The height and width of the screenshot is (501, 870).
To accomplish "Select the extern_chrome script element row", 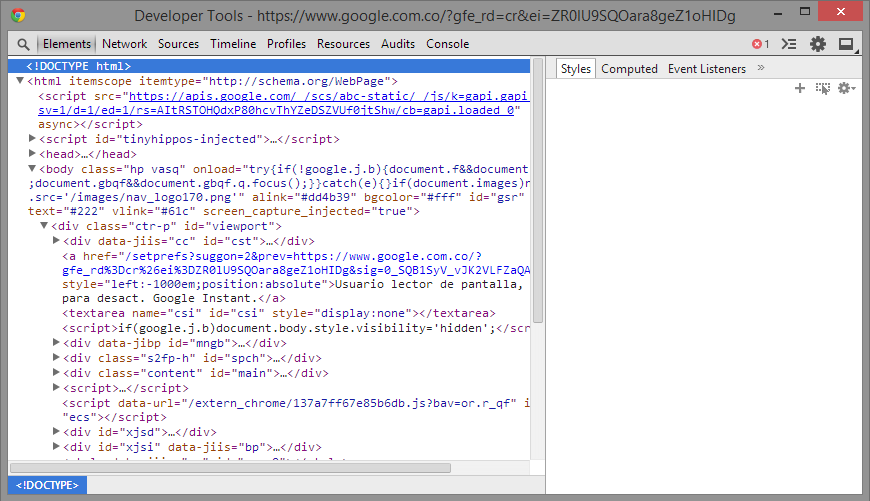I will 296,410.
